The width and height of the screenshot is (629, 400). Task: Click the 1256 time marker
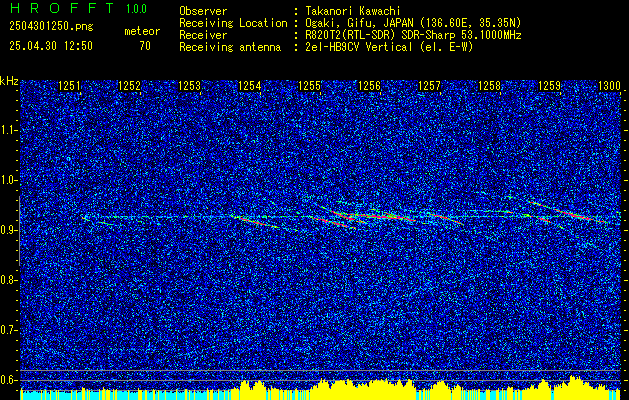(369, 86)
